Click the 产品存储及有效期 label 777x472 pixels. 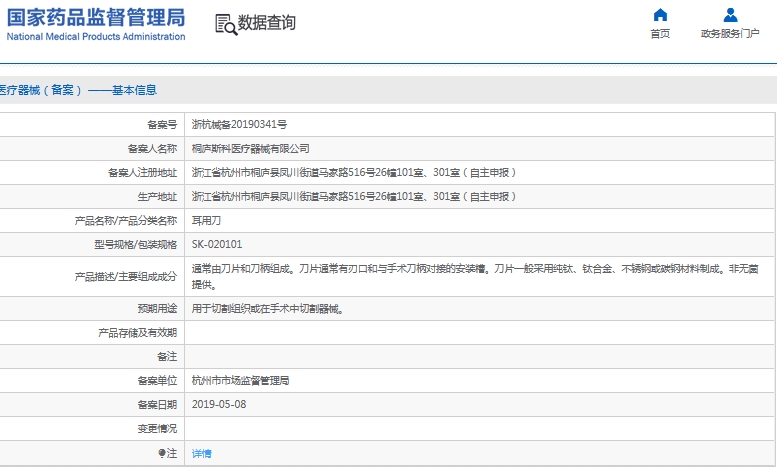point(137,332)
